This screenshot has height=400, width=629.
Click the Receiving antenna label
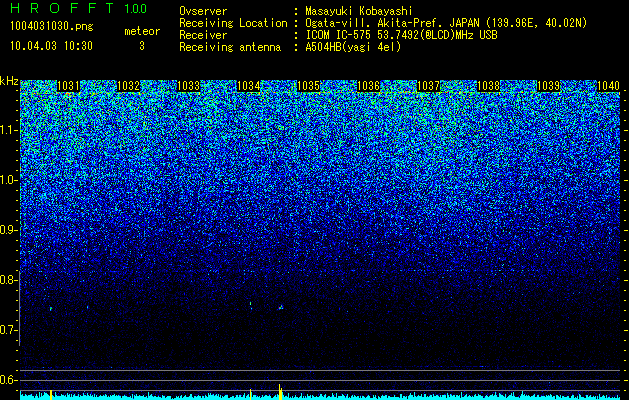point(230,47)
